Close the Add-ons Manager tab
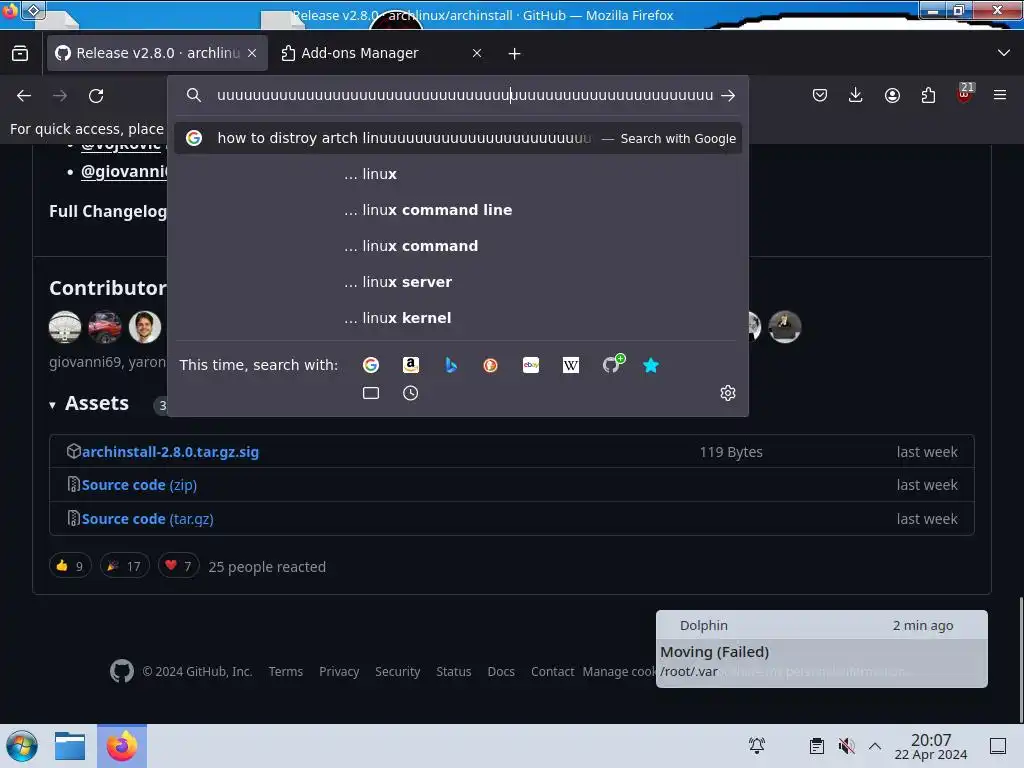This screenshot has height=768, width=1024. point(477,53)
